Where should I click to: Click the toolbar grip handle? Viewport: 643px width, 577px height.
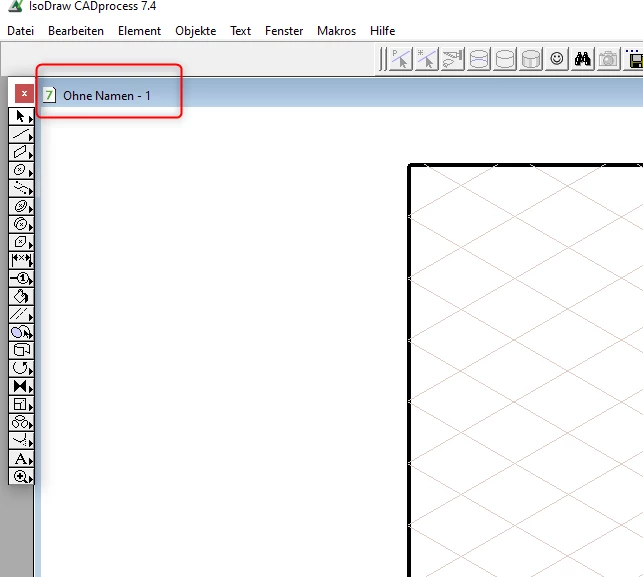coord(382,59)
